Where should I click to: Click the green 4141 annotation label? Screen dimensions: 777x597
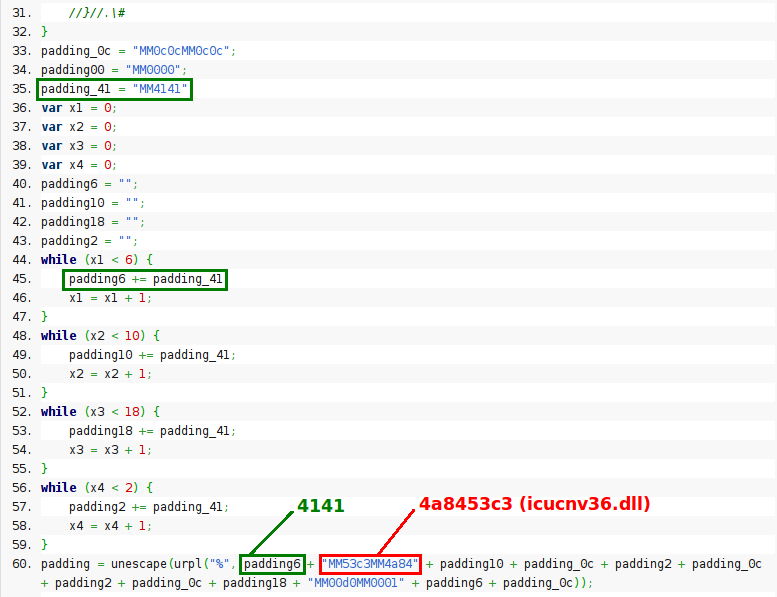[320, 506]
